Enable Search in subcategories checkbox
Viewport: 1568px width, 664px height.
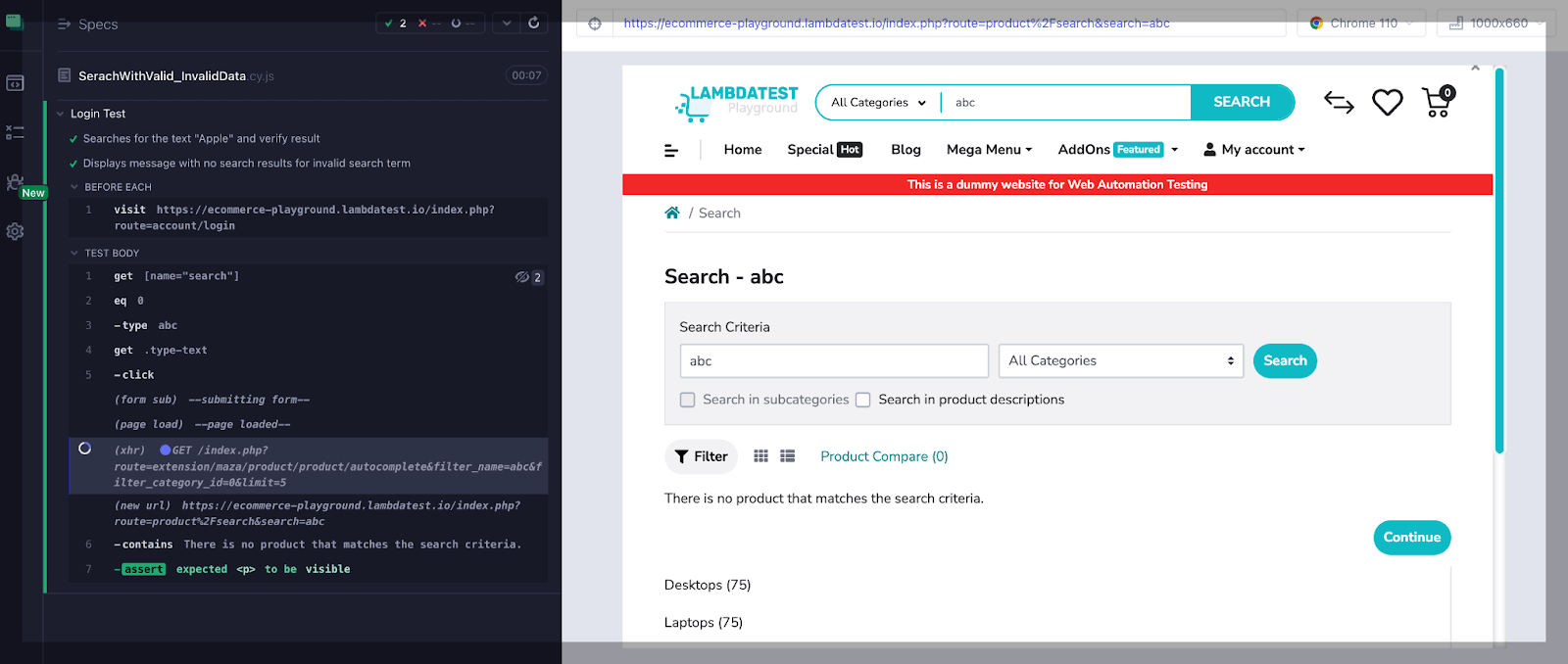688,400
